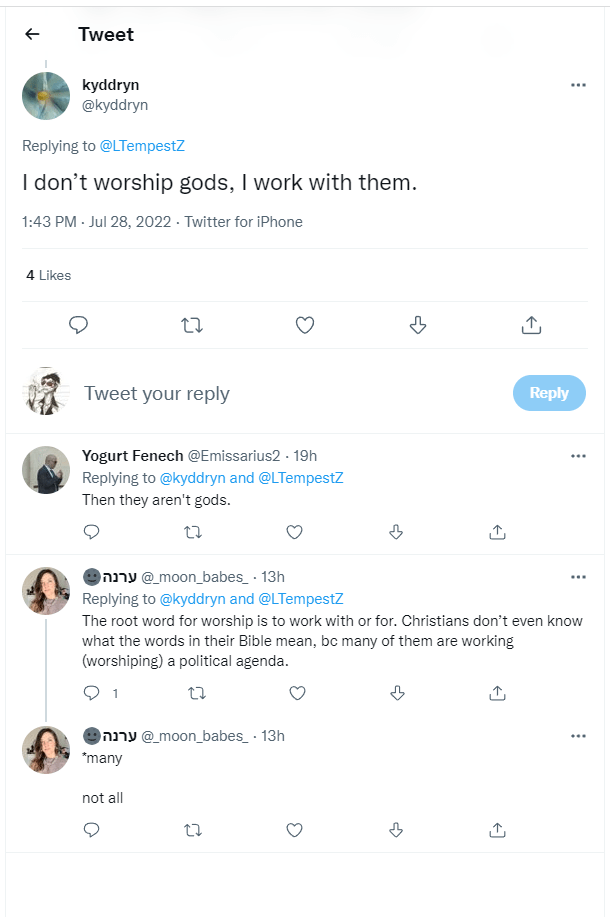610x917 pixels.
Task: Reply to kyddryn's main tweet via comment icon
Action: [x=79, y=324]
